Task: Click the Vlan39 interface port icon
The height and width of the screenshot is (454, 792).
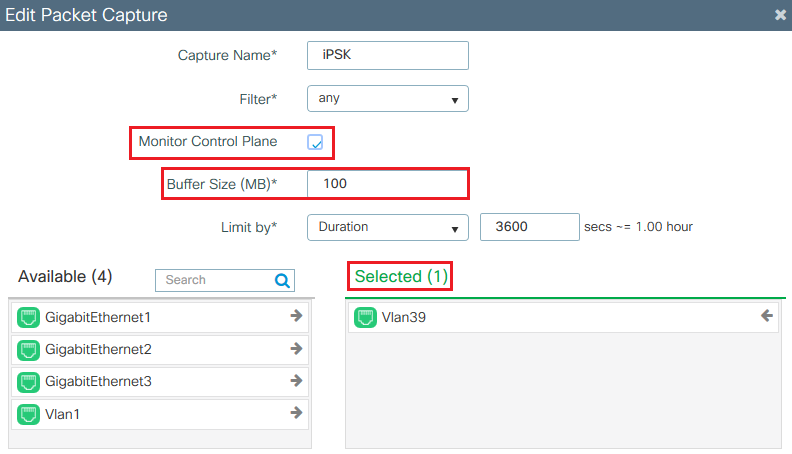Action: coord(365,318)
